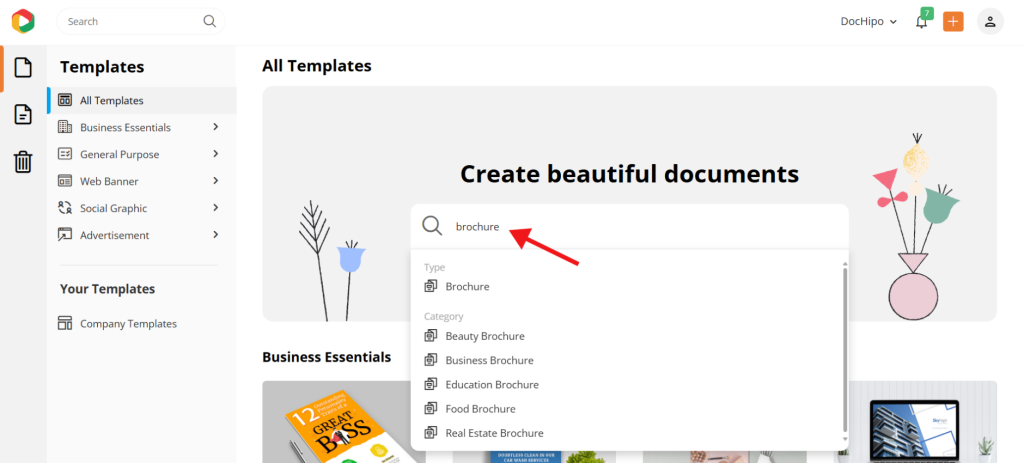Screen dimensions: 1024x463
Task: Click the magnifier icon beside brochure query
Action: [432, 226]
